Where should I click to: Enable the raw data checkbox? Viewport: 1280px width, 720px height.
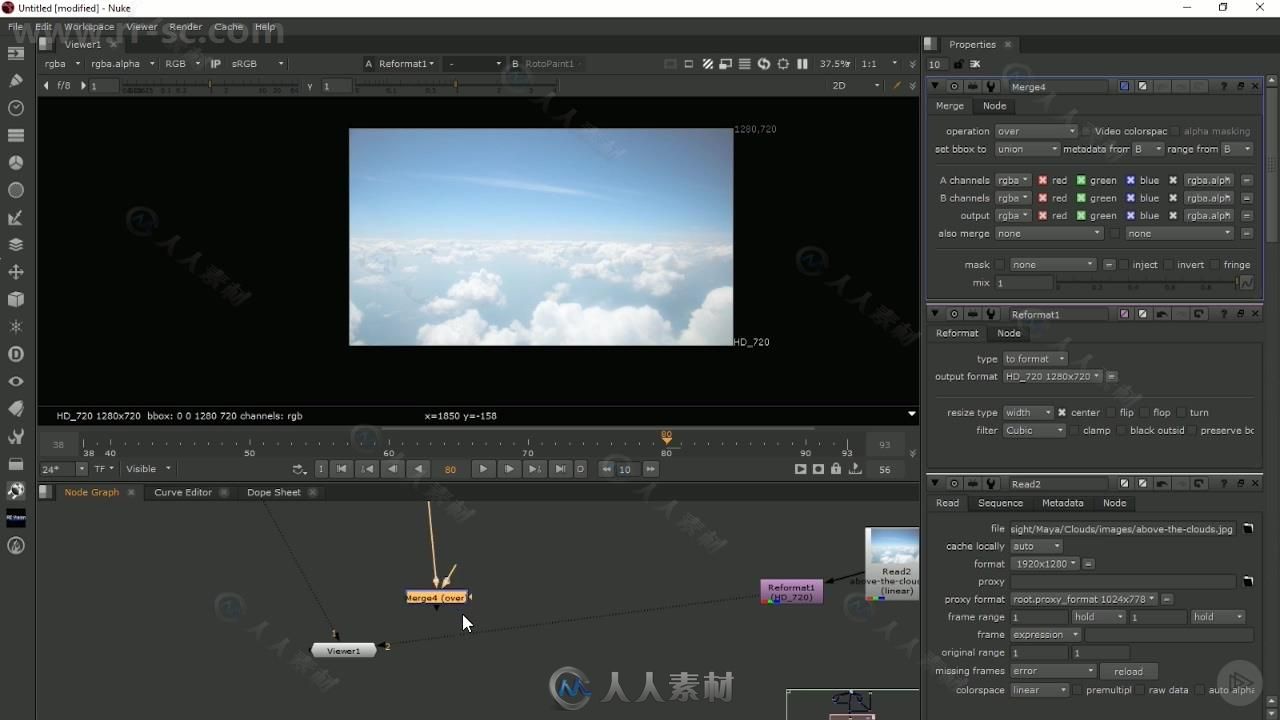pos(1140,690)
